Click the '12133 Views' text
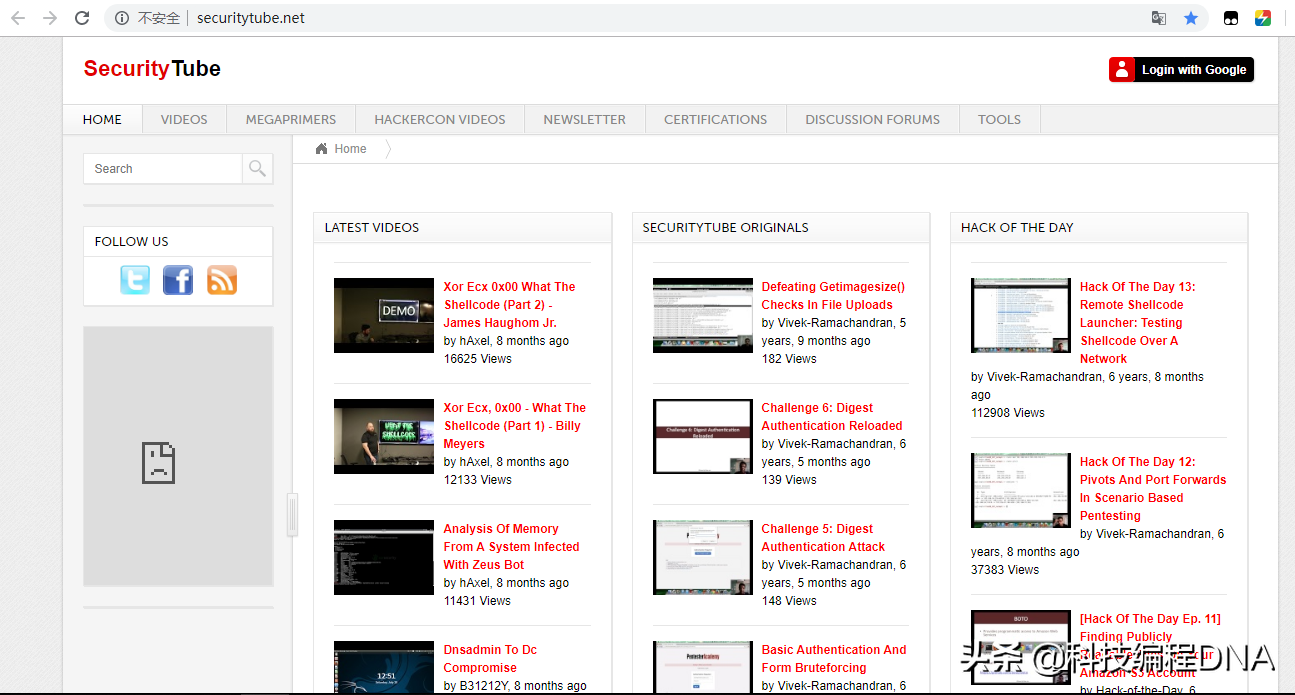This screenshot has height=695, width=1295. point(478,480)
